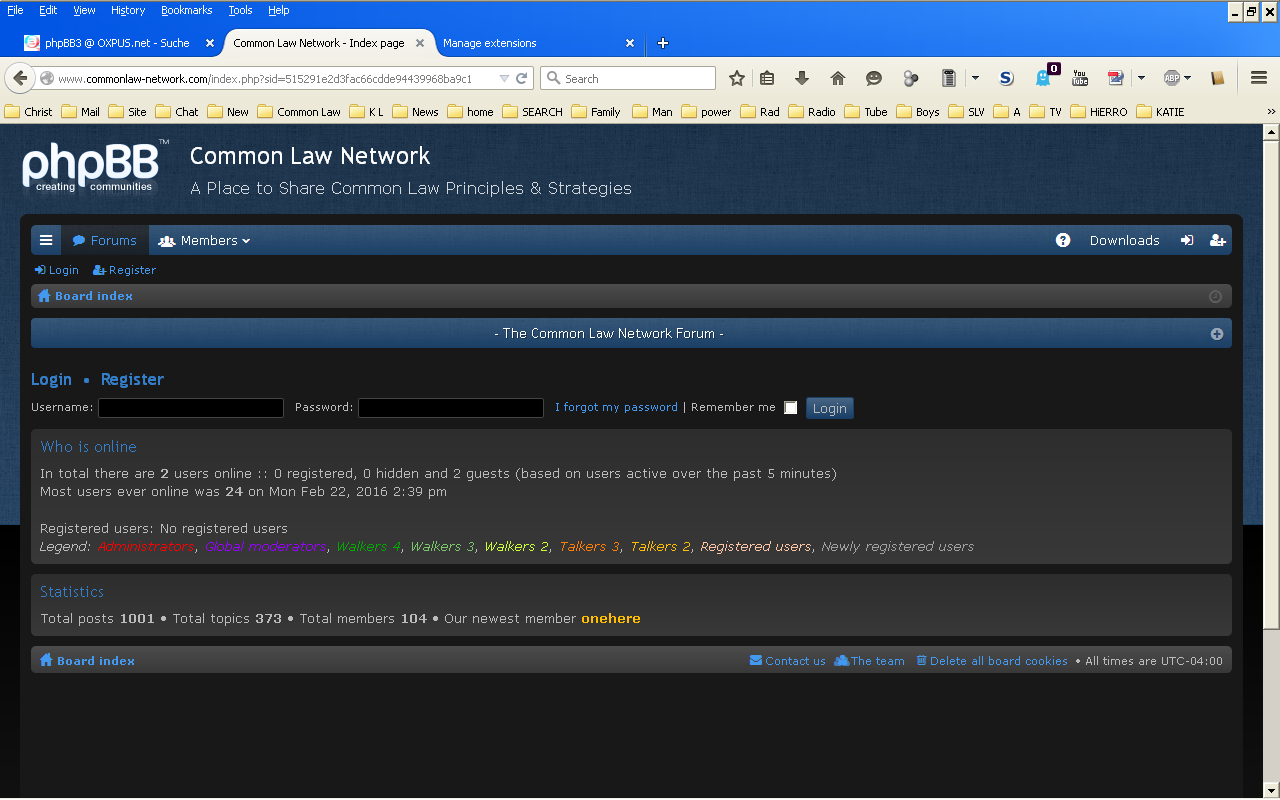
Task: Click the clock toggle in Board index bar
Action: 1216,297
